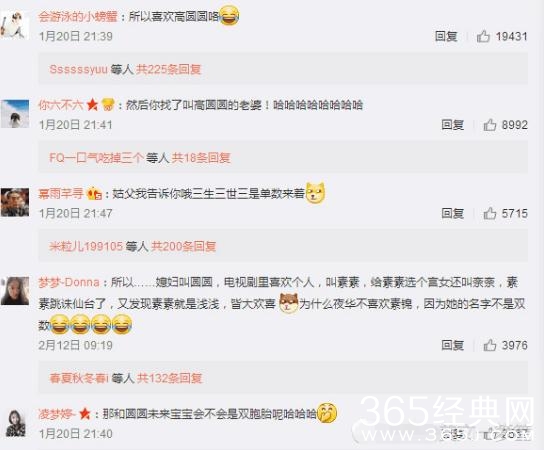This screenshot has height=450, width=545.
Task: Open avatar of 会游泳的小螃蟹
Action: 15,24
